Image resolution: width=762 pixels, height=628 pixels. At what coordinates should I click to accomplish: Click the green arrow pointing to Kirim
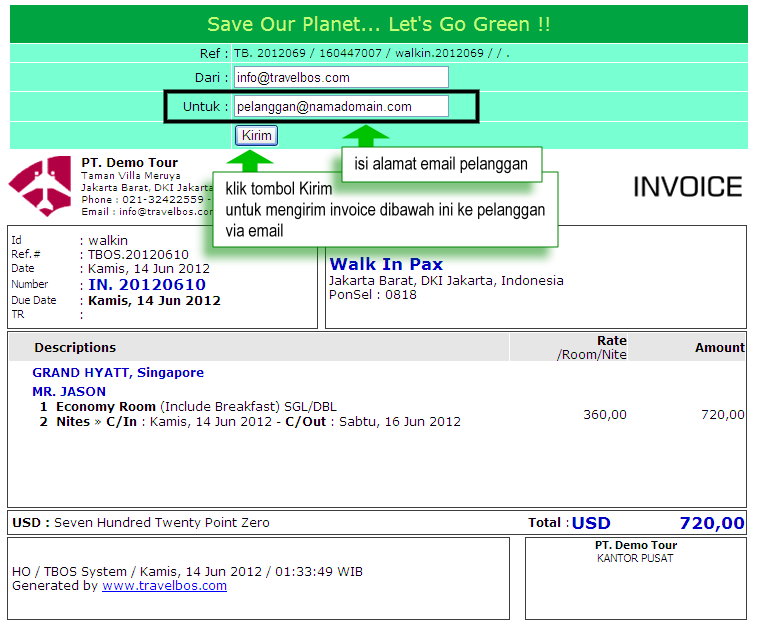click(249, 161)
